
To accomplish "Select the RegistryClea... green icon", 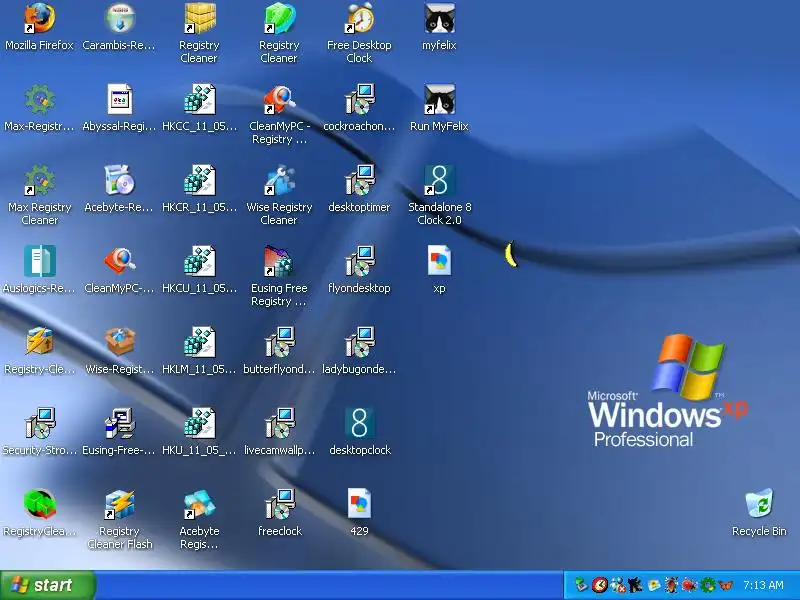I will tap(39, 504).
